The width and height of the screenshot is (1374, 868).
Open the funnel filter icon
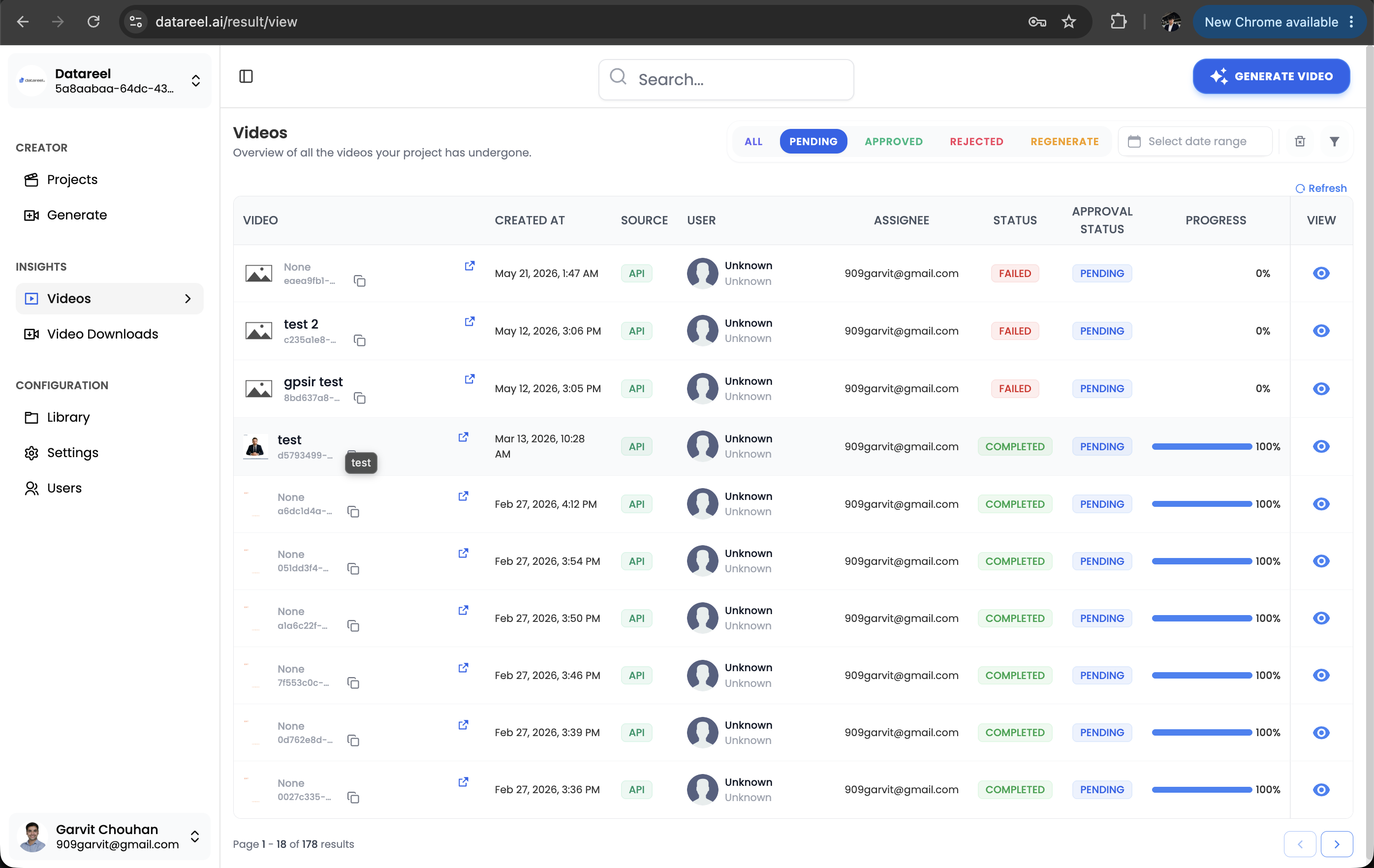coord(1334,142)
